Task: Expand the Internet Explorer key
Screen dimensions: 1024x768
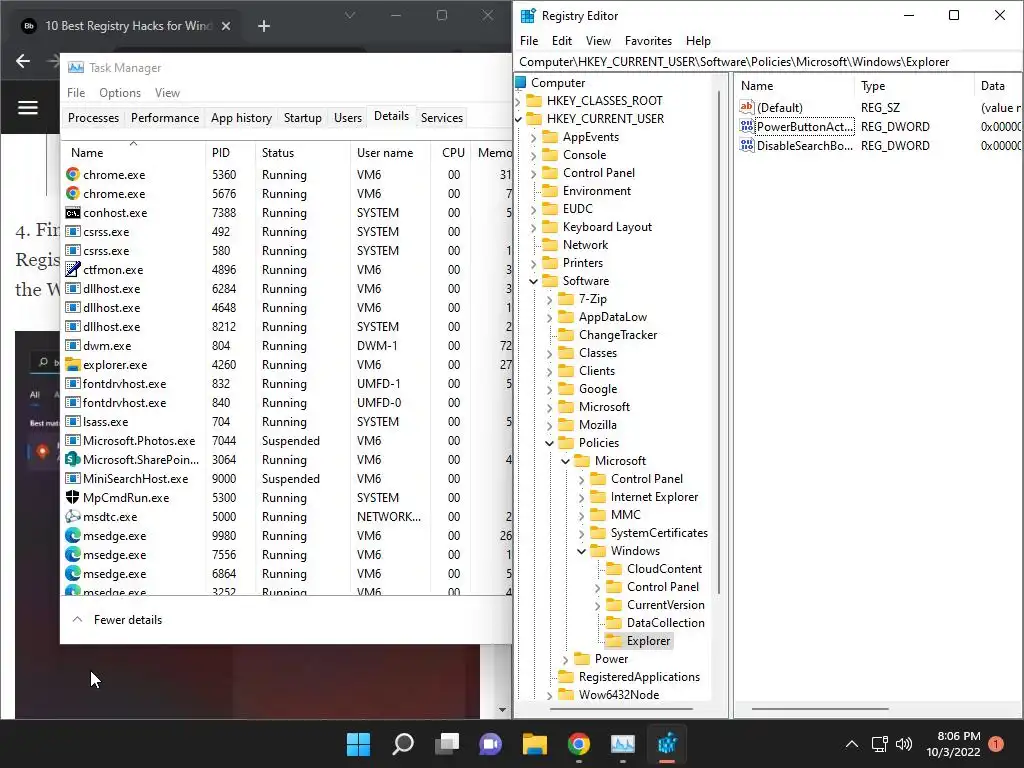Action: [x=581, y=497]
